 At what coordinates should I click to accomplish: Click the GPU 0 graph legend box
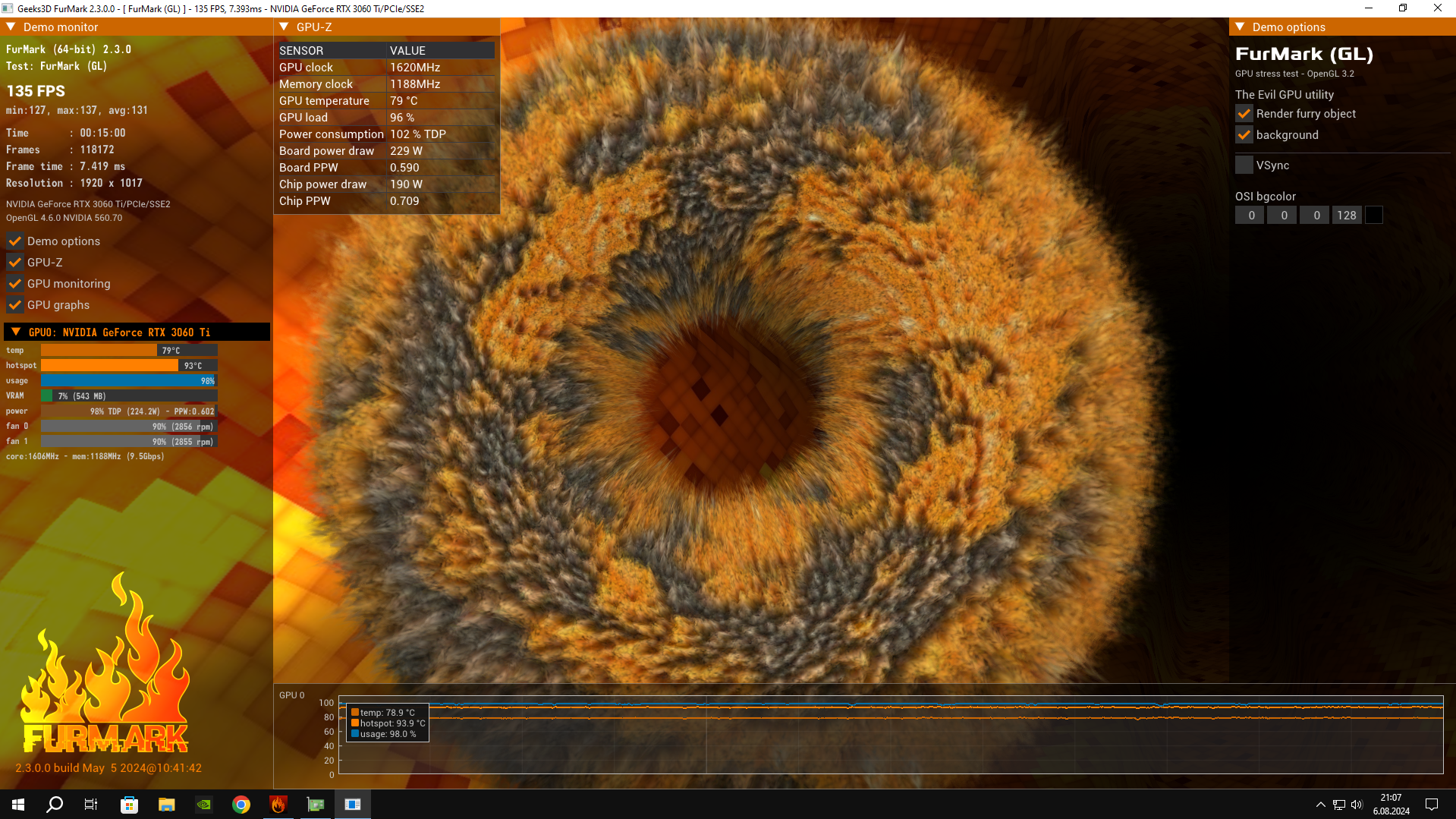(388, 723)
